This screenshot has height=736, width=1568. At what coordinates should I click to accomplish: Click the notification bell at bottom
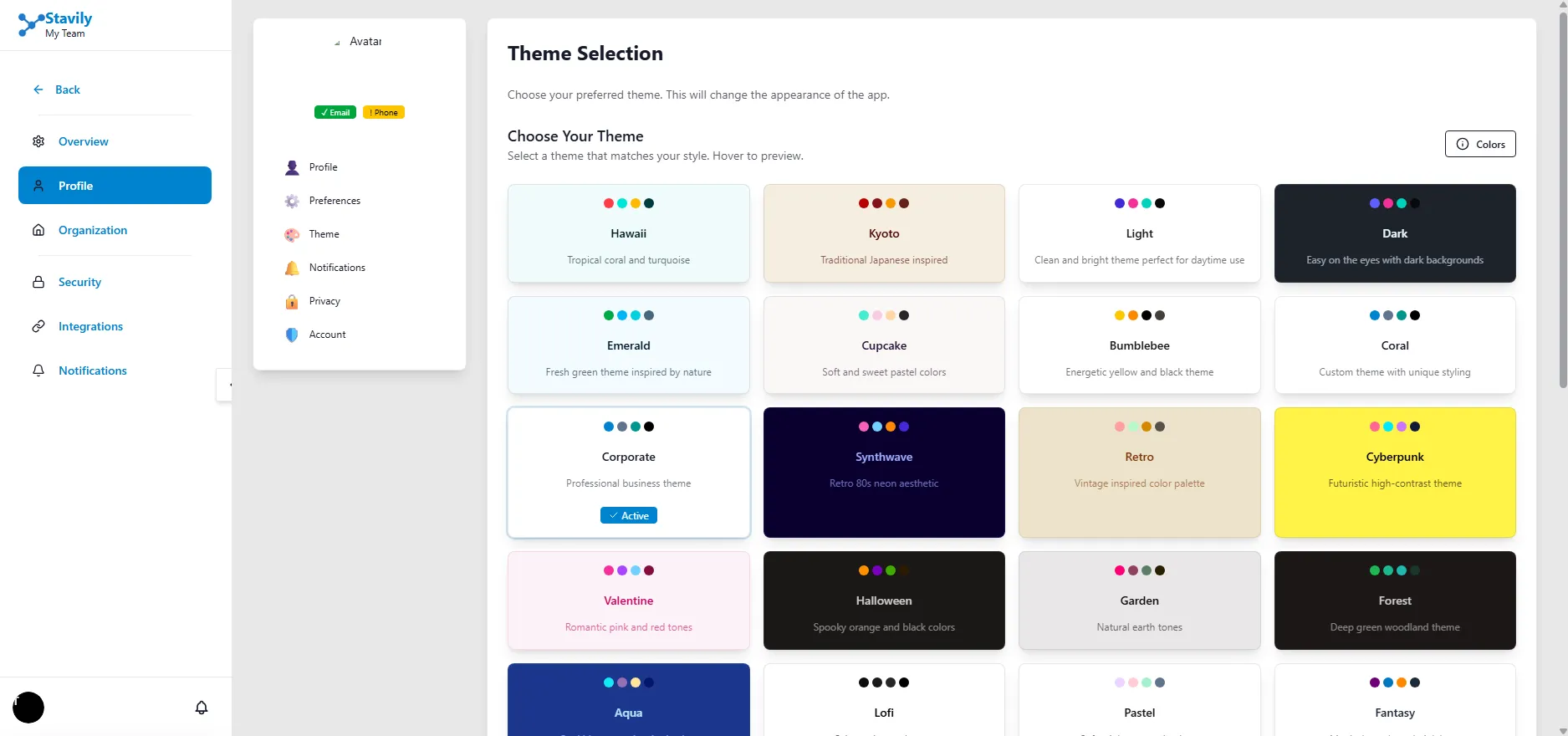point(202,707)
